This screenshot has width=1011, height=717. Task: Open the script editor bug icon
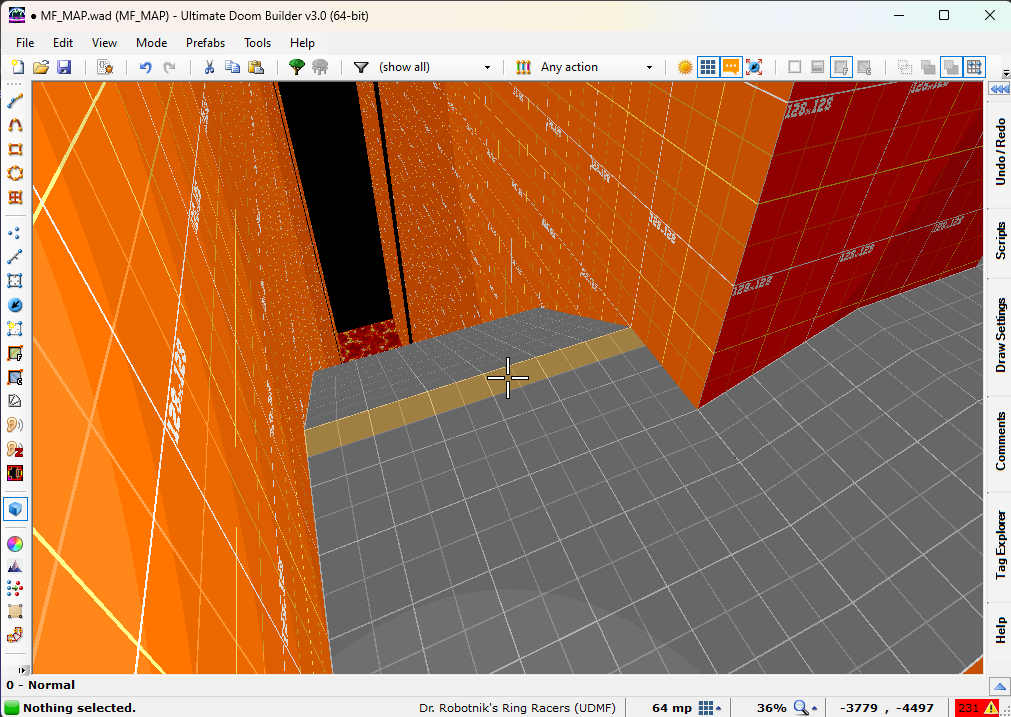105,67
